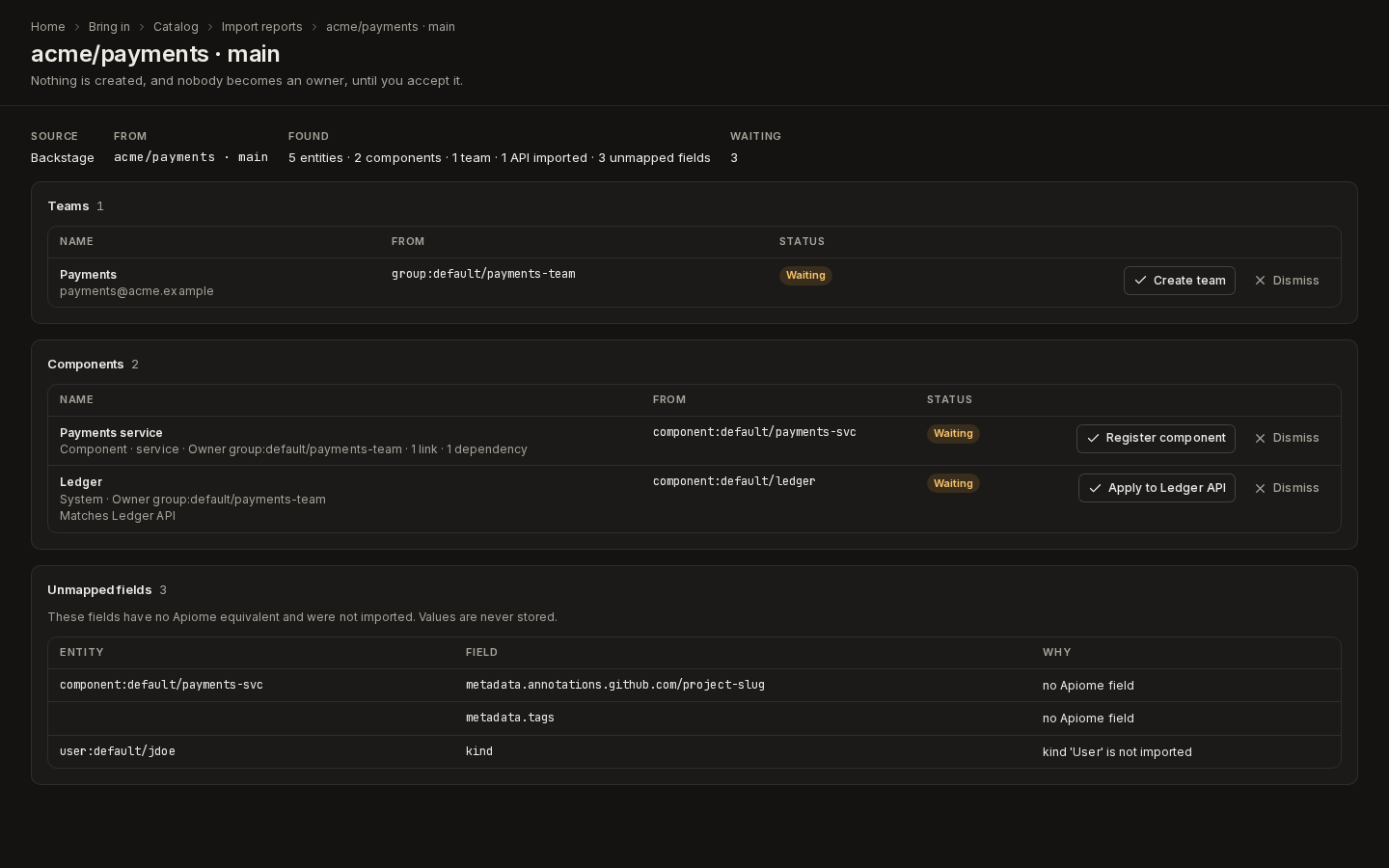Open Bring in breadcrumb link
Image resolution: width=1389 pixels, height=868 pixels.
pyautogui.click(x=109, y=27)
